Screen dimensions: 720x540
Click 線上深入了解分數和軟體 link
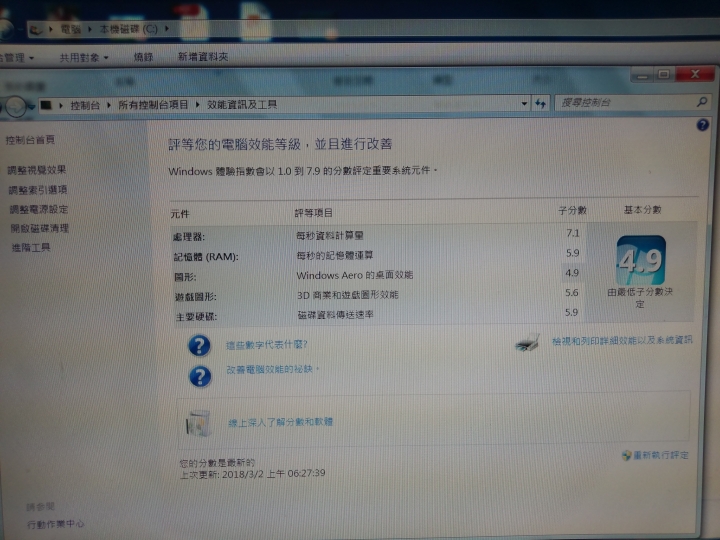(281, 422)
